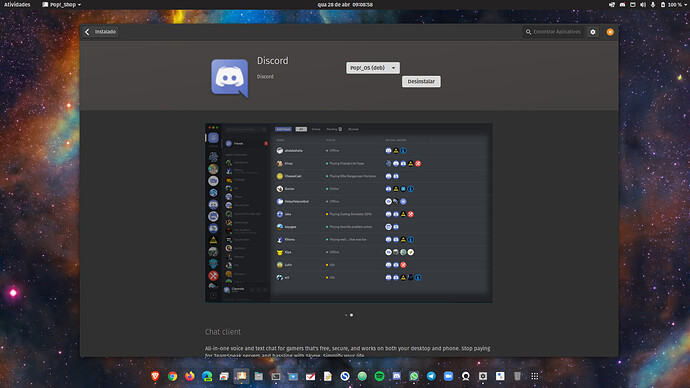The image size is (690, 388).
Task: Open the Discord screenshot preview
Action: click(x=349, y=212)
